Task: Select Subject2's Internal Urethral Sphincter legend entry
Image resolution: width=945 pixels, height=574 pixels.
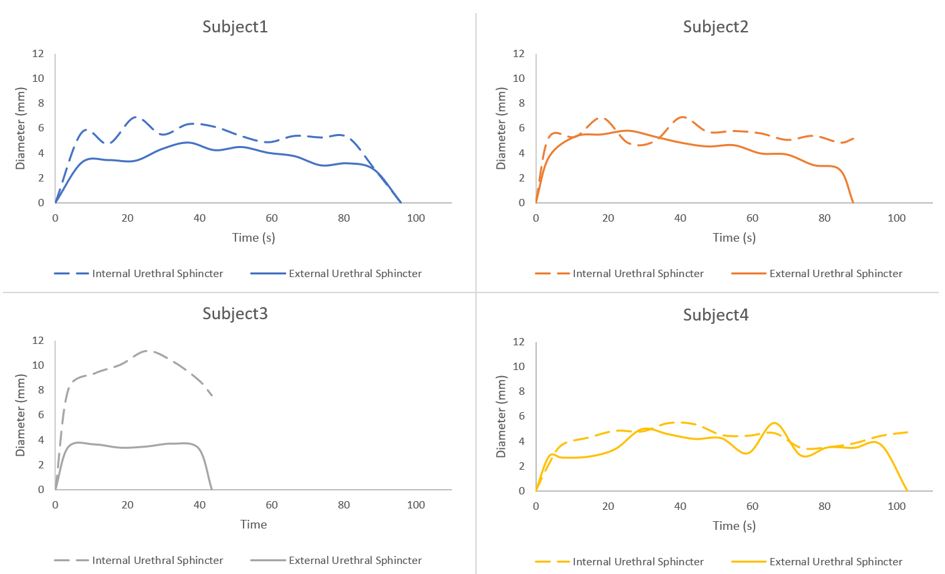Action: [638, 273]
